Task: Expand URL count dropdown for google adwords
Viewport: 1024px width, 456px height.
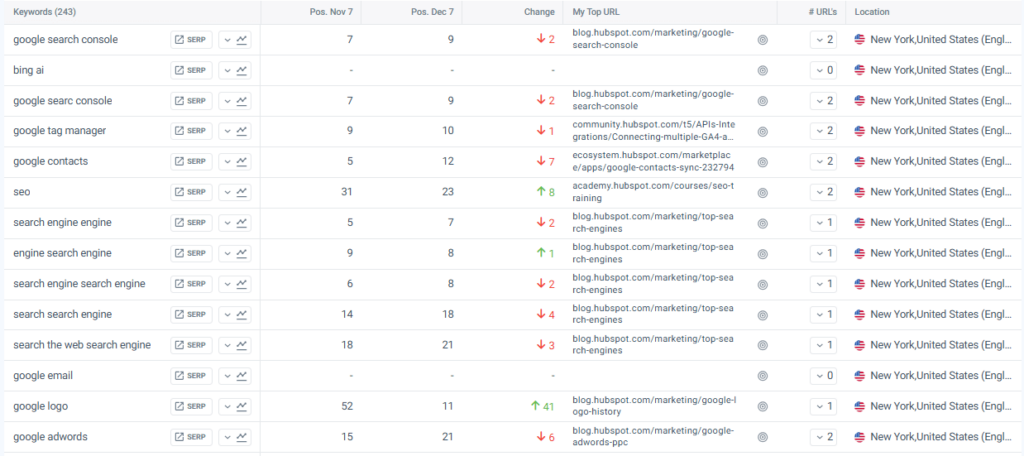Action: click(824, 437)
